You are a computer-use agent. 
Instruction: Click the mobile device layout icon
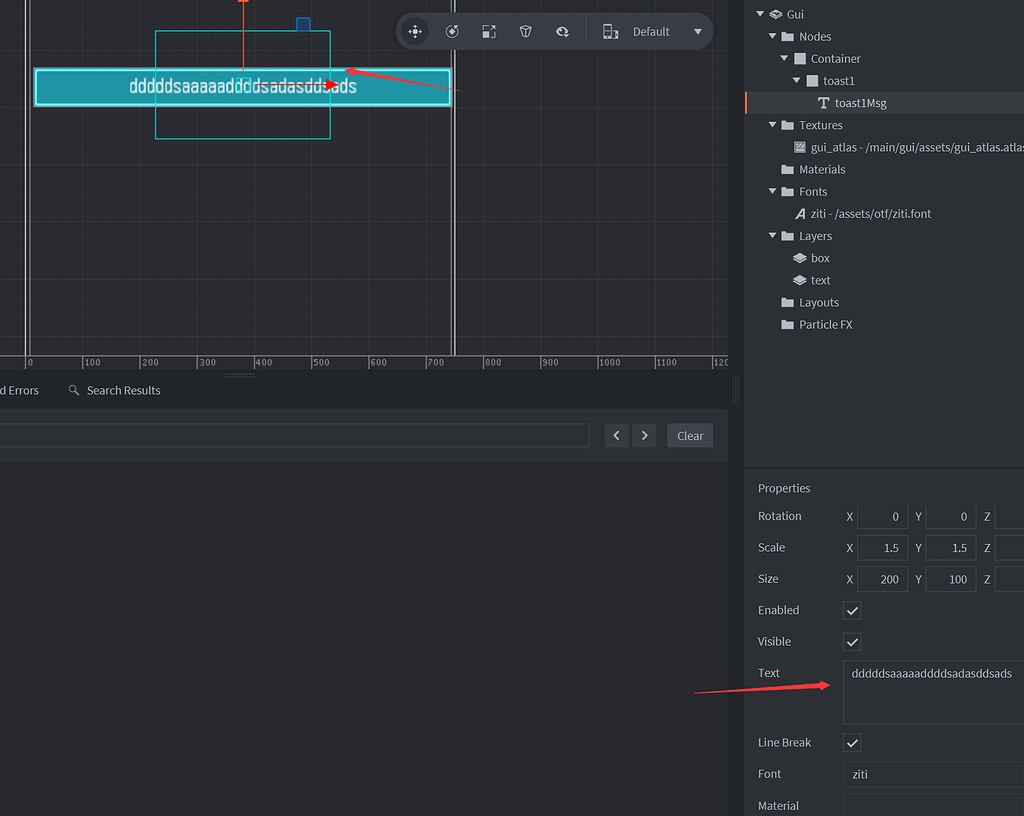click(x=611, y=31)
